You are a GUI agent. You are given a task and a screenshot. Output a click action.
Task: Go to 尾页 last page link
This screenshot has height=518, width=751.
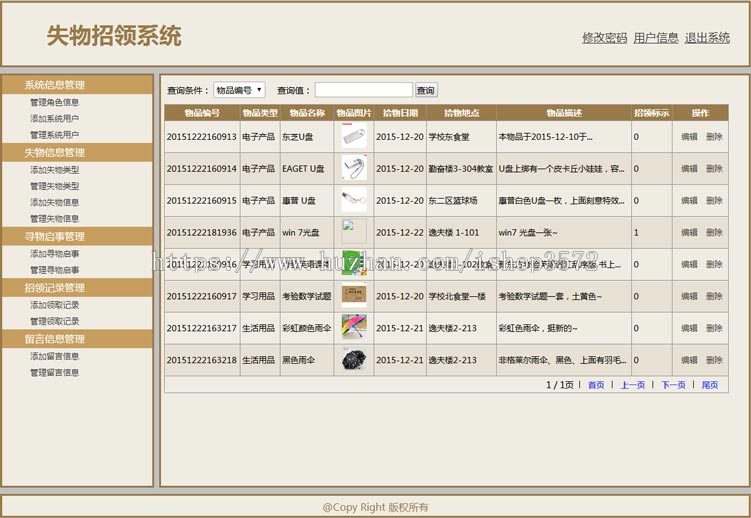click(710, 385)
